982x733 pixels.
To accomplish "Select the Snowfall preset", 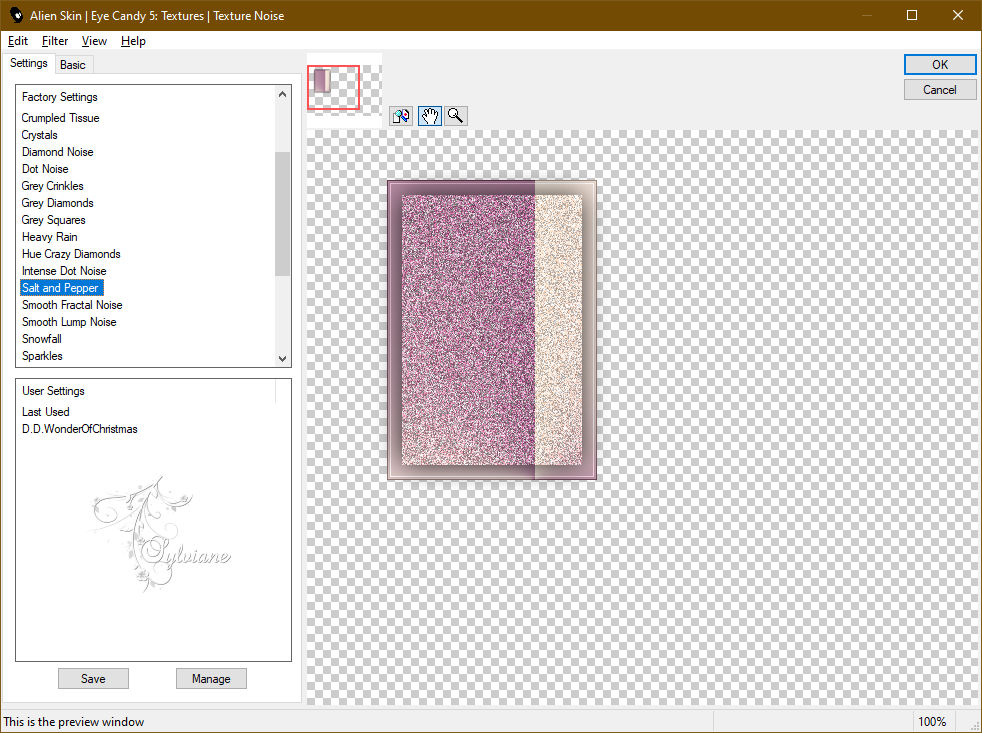I will (x=42, y=338).
